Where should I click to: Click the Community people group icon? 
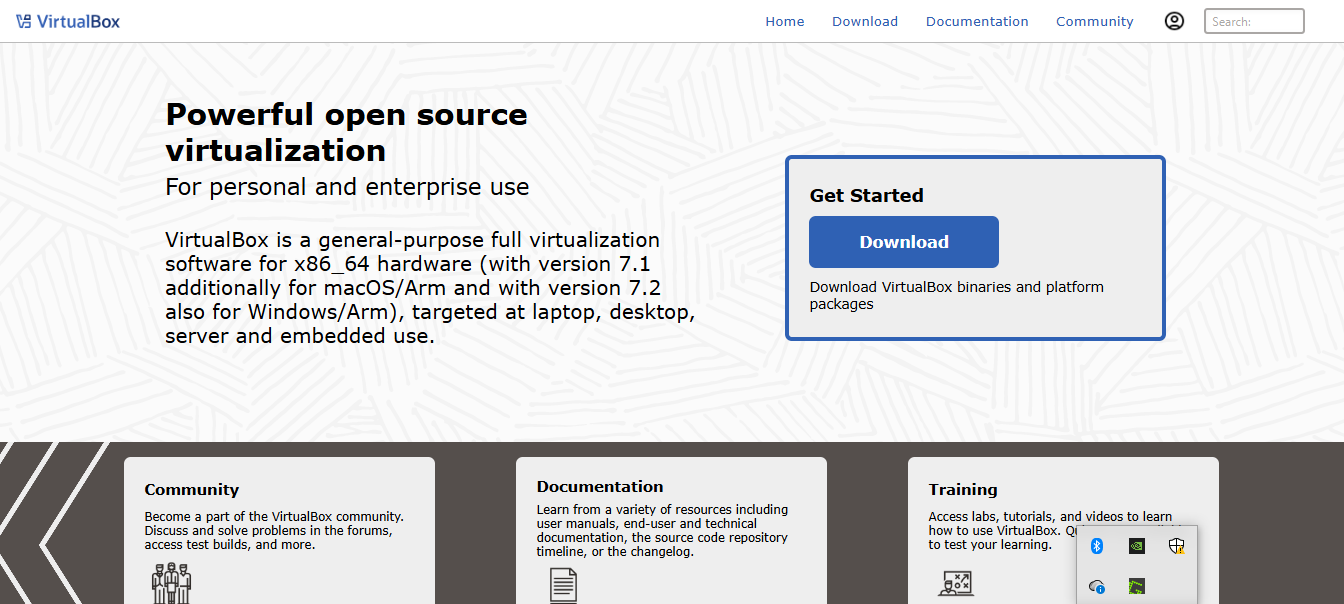[171, 583]
